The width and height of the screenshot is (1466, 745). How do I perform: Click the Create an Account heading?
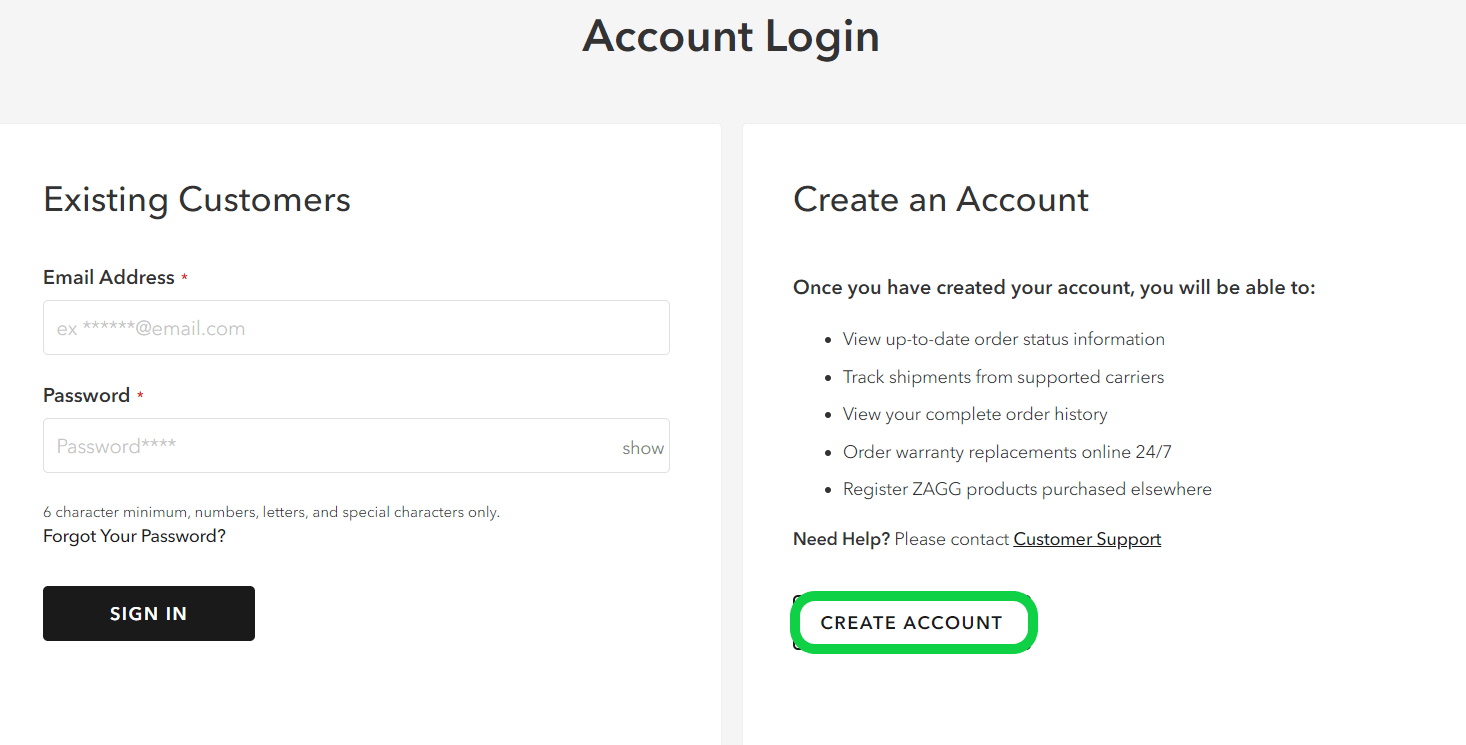940,200
